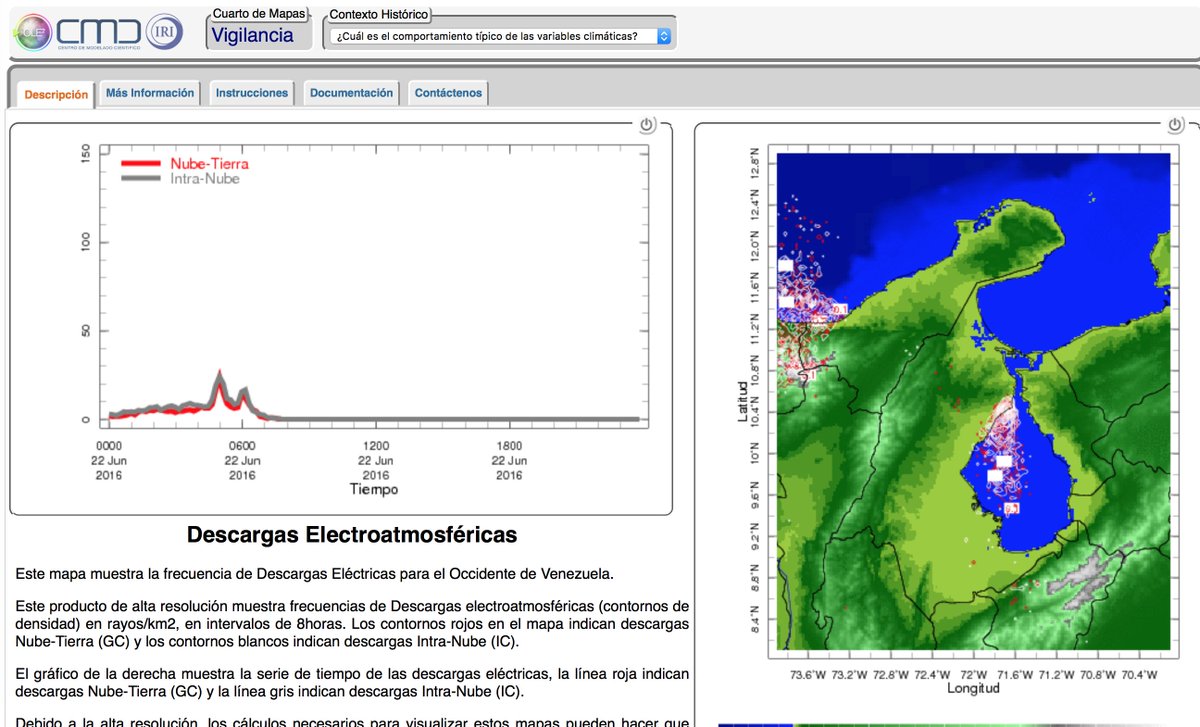Click the 0600 22 Jun 2016 time label
The height and width of the screenshot is (727, 1200).
coord(242,461)
